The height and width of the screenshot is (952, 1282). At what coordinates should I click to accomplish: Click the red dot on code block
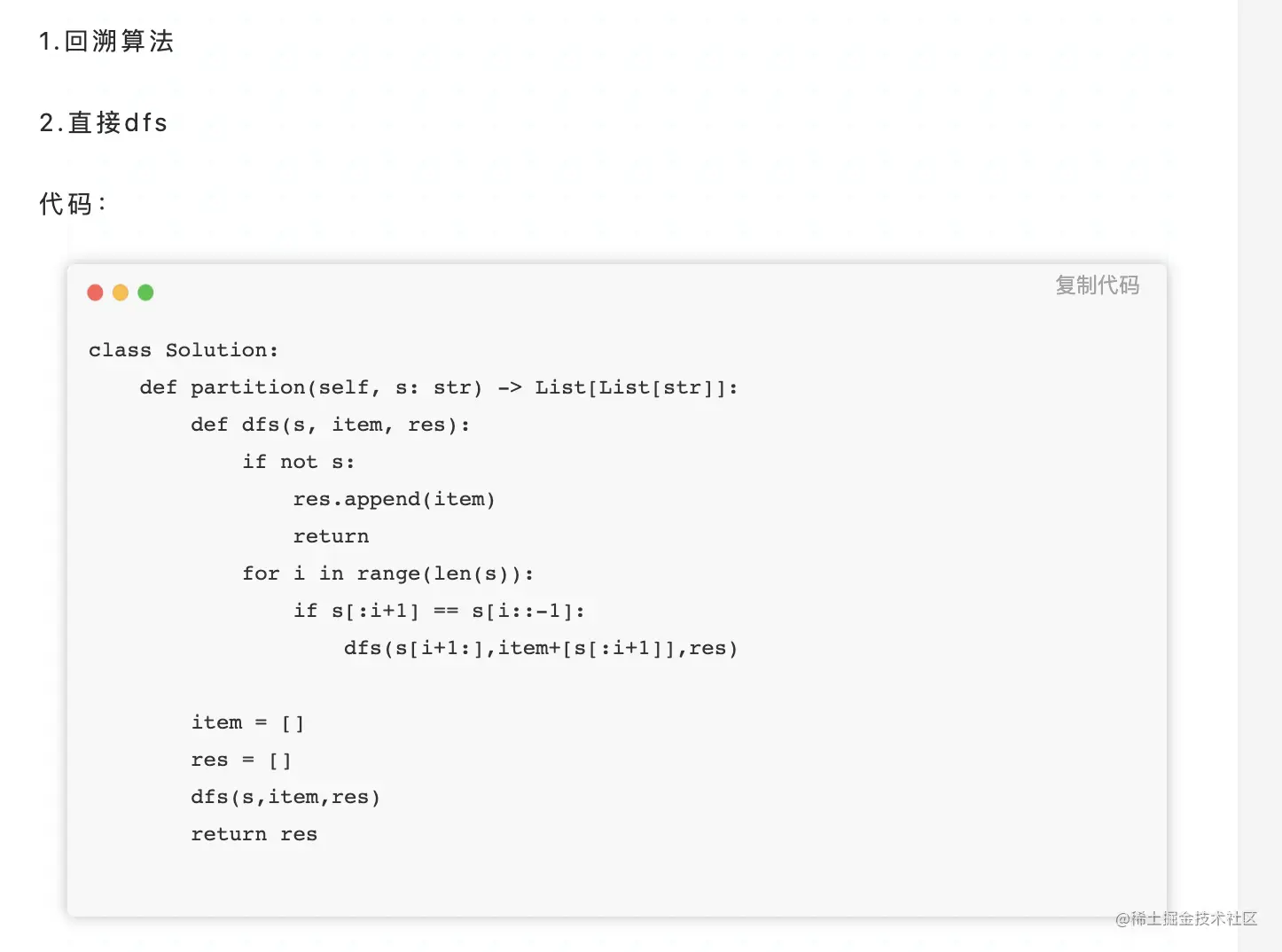click(96, 293)
